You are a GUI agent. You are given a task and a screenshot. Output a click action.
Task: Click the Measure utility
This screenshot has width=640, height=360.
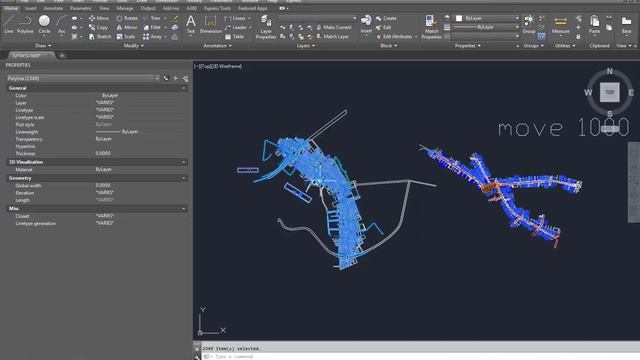[560, 24]
